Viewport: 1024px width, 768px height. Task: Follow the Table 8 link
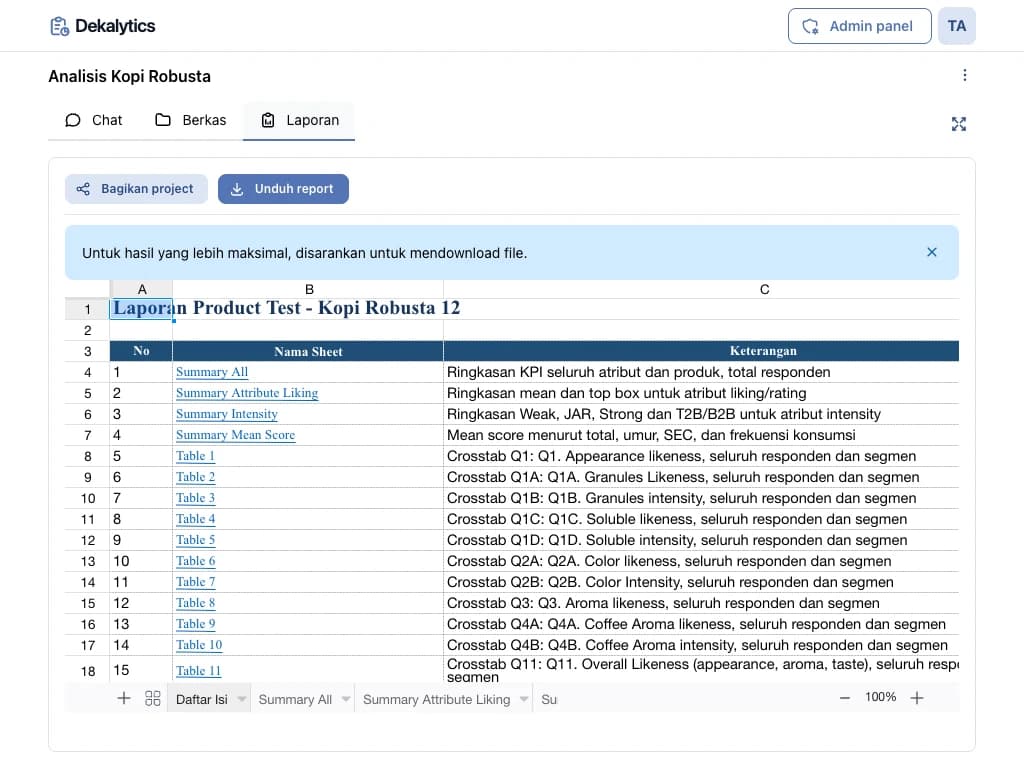tap(195, 602)
